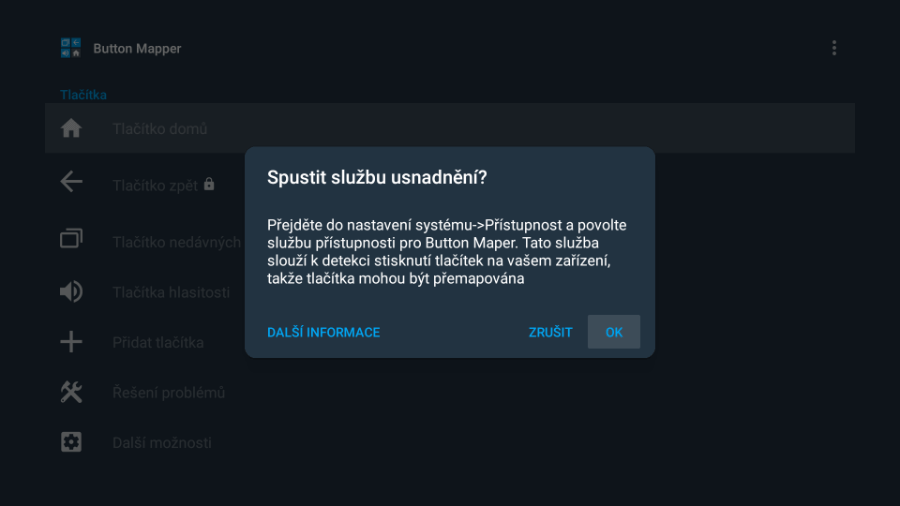
Task: Click the gear icon for Další možnosti
Action: click(71, 442)
